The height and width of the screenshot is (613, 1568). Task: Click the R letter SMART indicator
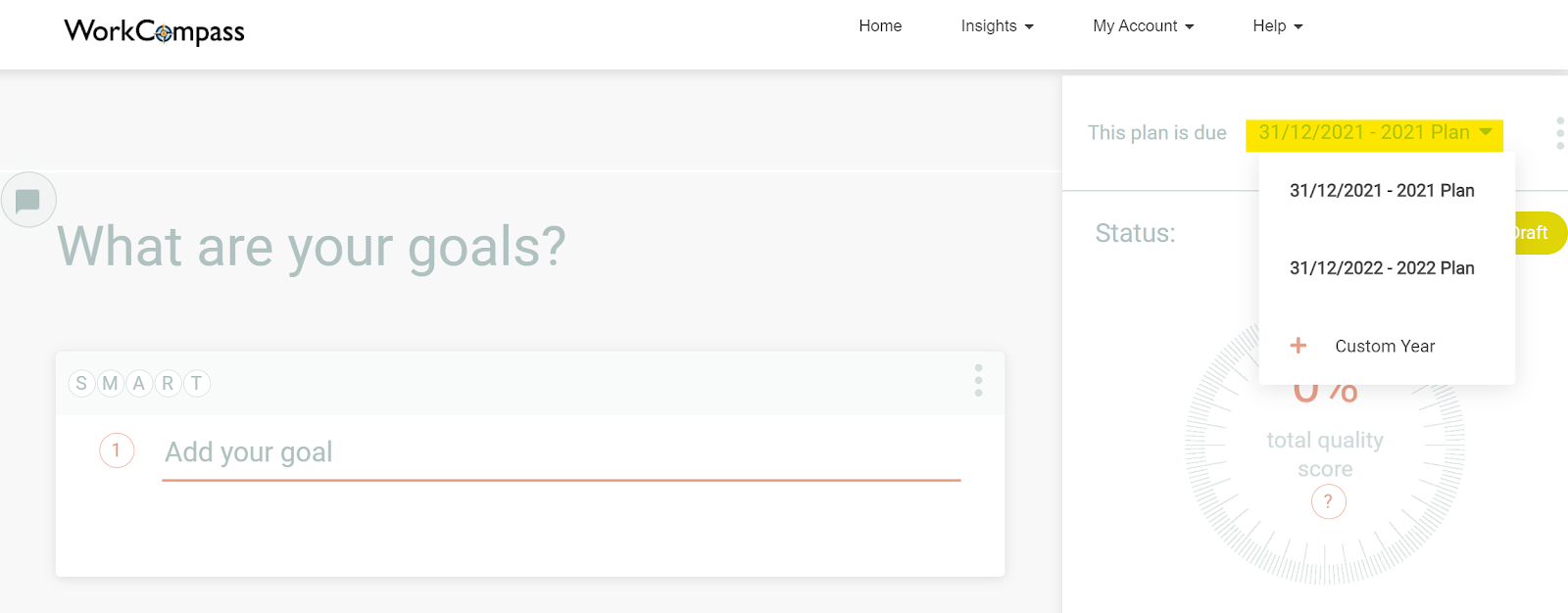coord(168,384)
